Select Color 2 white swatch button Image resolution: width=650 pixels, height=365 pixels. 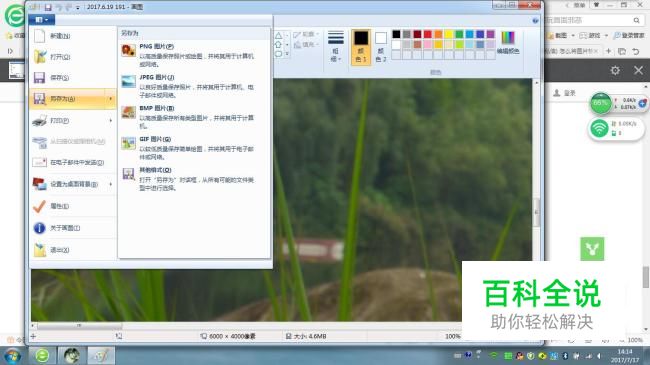(381, 46)
